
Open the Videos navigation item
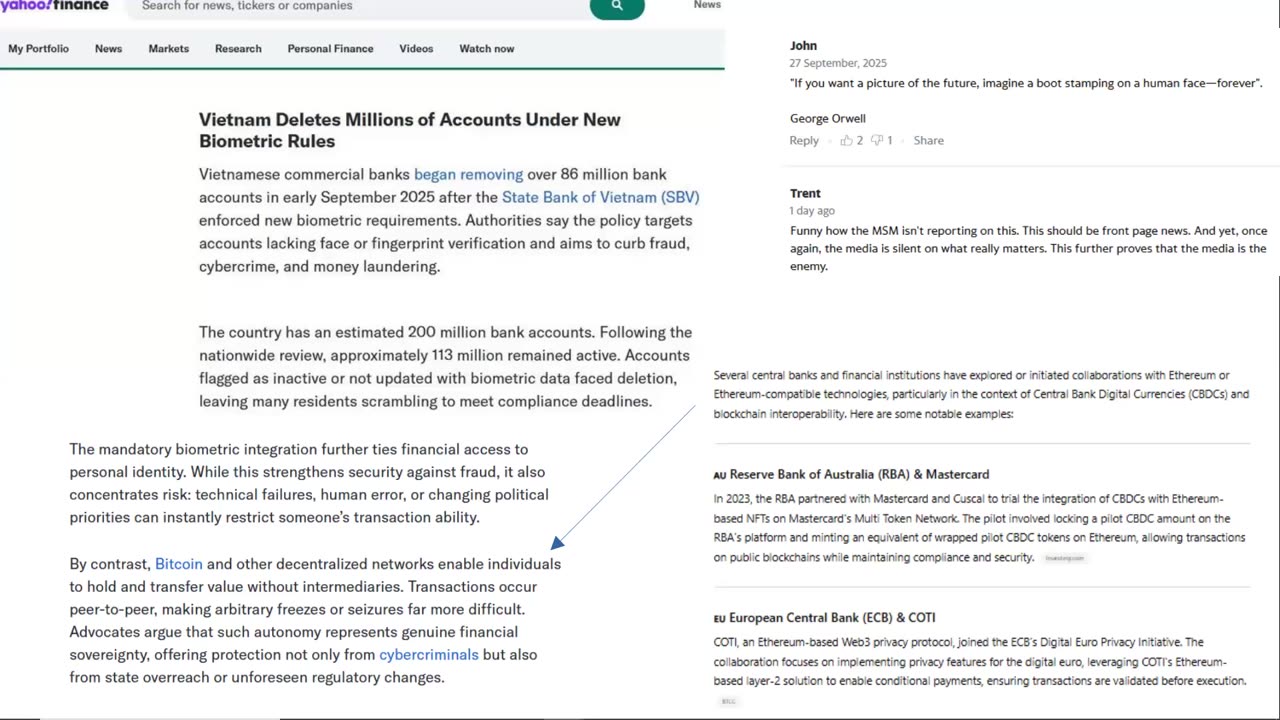[x=416, y=48]
